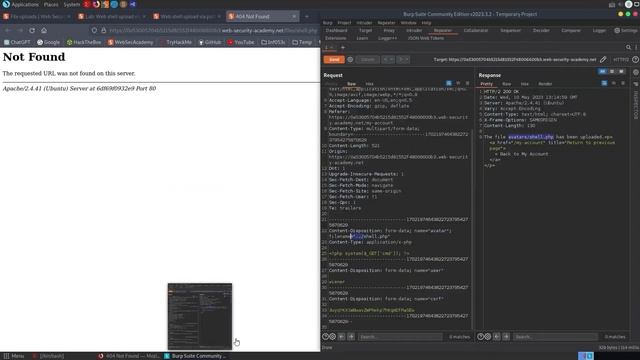This screenshot has height=360, width=640.
Task: Open the search icon in Repeater tab bar
Action: click(629, 47)
